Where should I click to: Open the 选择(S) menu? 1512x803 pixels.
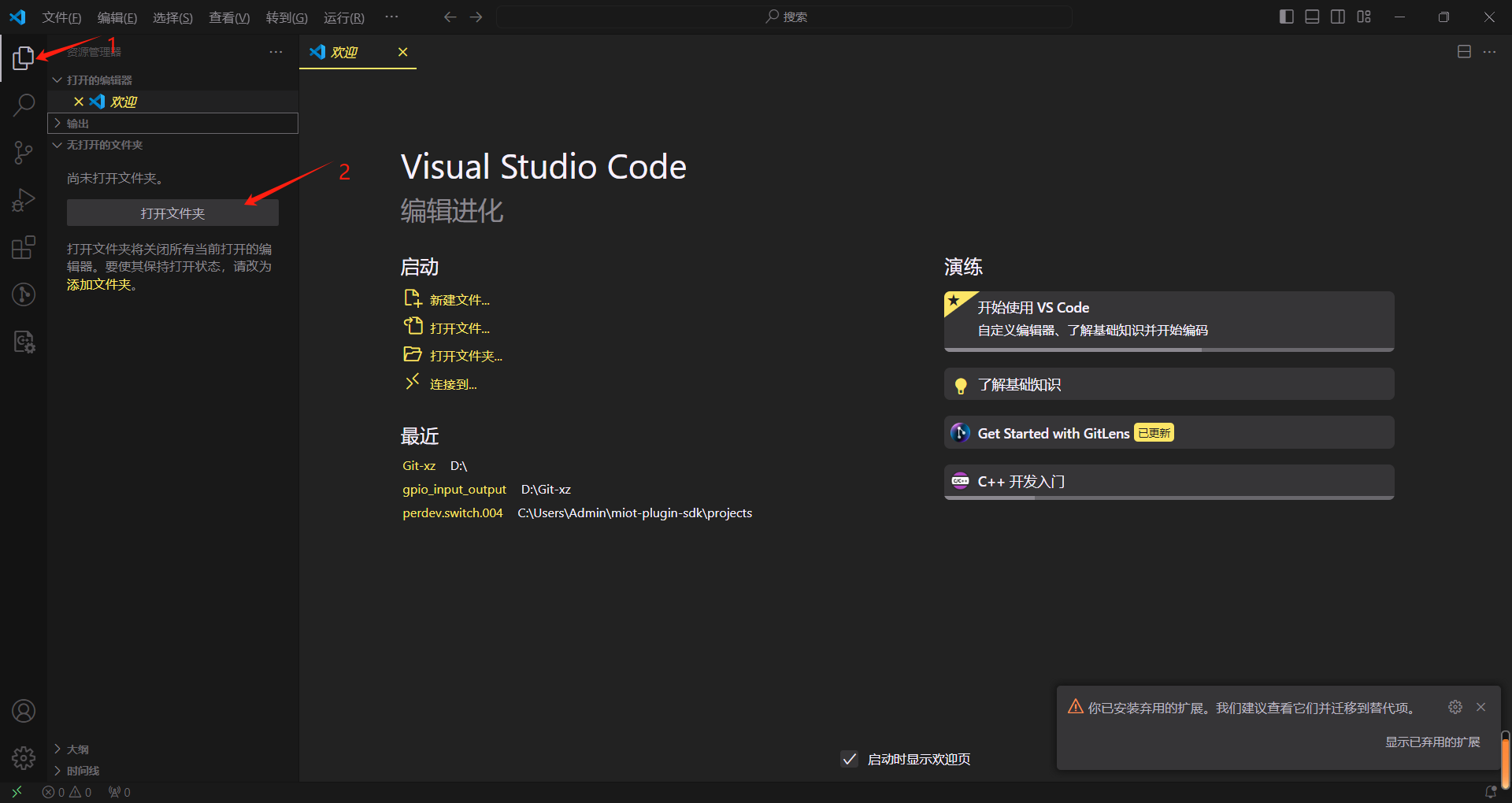point(172,17)
